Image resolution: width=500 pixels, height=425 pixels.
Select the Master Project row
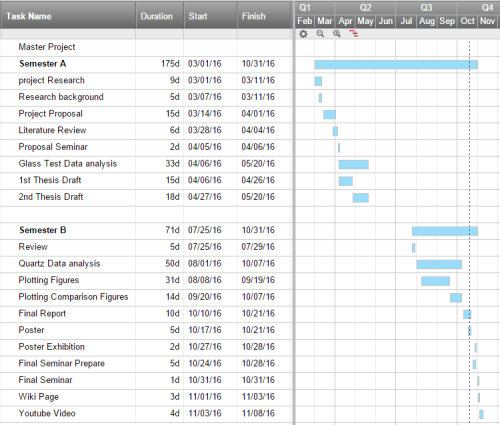click(146, 47)
